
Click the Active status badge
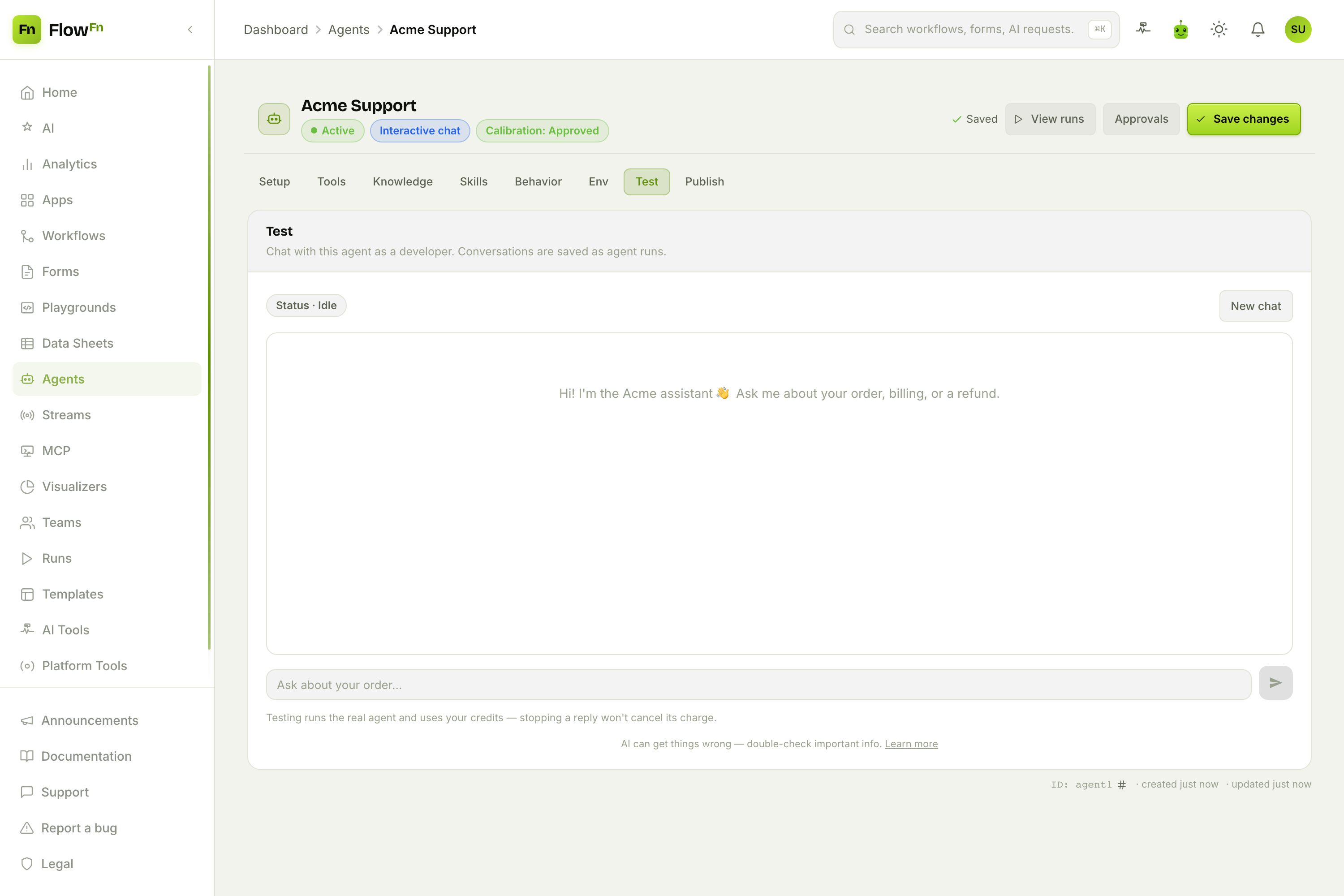(332, 131)
